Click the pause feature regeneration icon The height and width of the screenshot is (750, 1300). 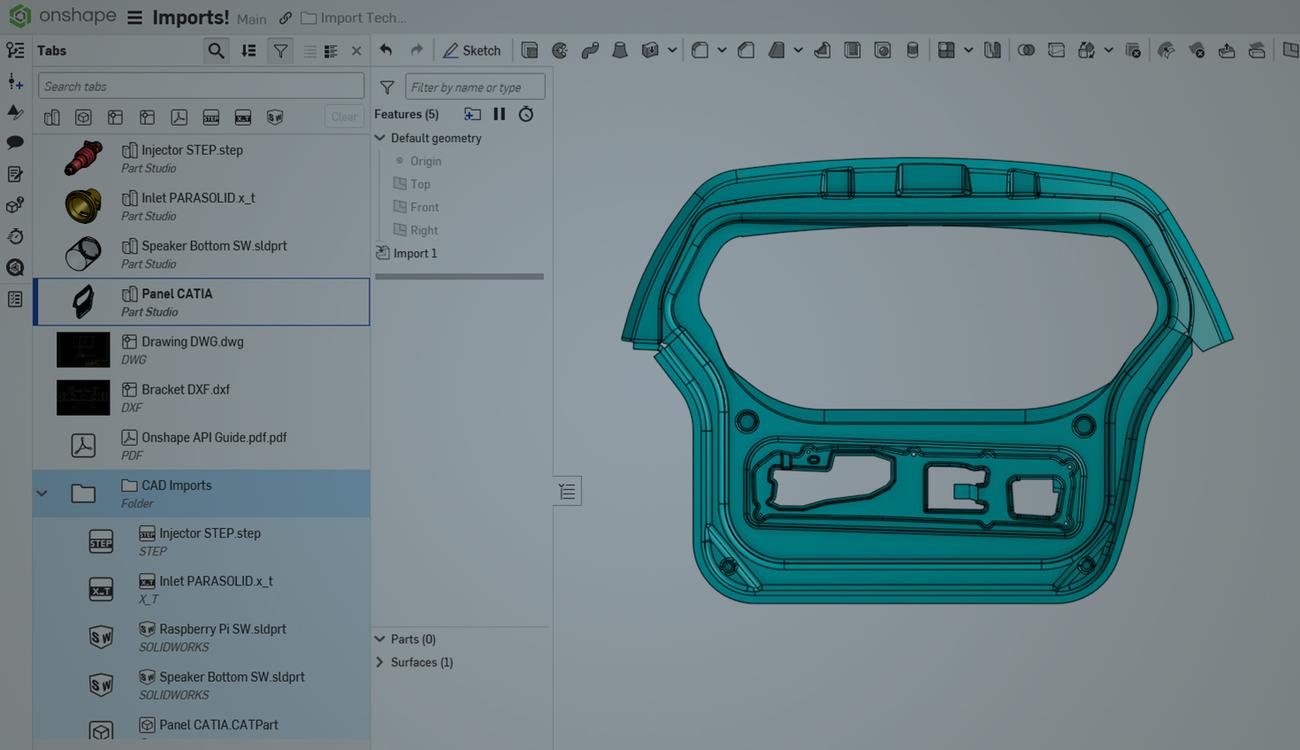click(499, 114)
